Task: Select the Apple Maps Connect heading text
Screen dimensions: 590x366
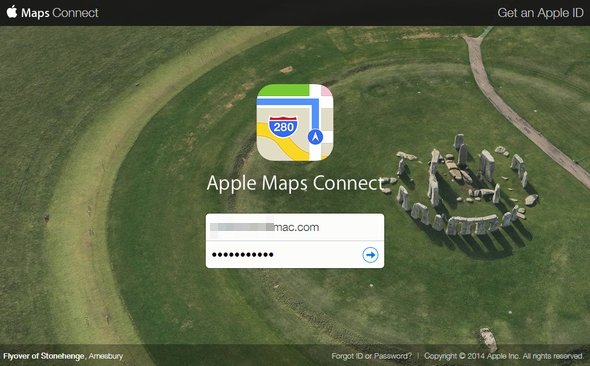Action: pyautogui.click(x=295, y=184)
